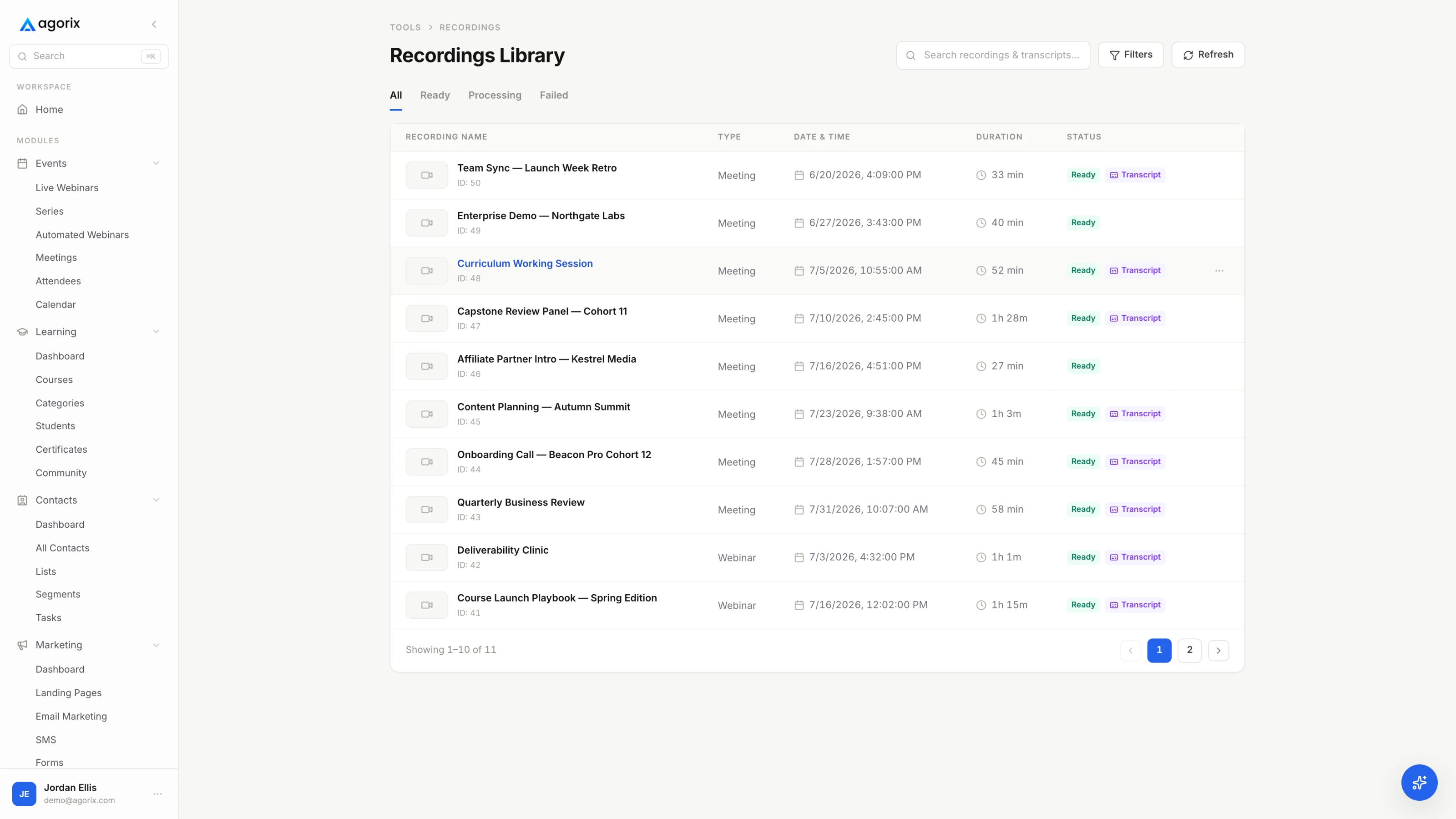Click the video icon for Quarterly Business Review
Screen dimensions: 1456x819
(427, 509)
